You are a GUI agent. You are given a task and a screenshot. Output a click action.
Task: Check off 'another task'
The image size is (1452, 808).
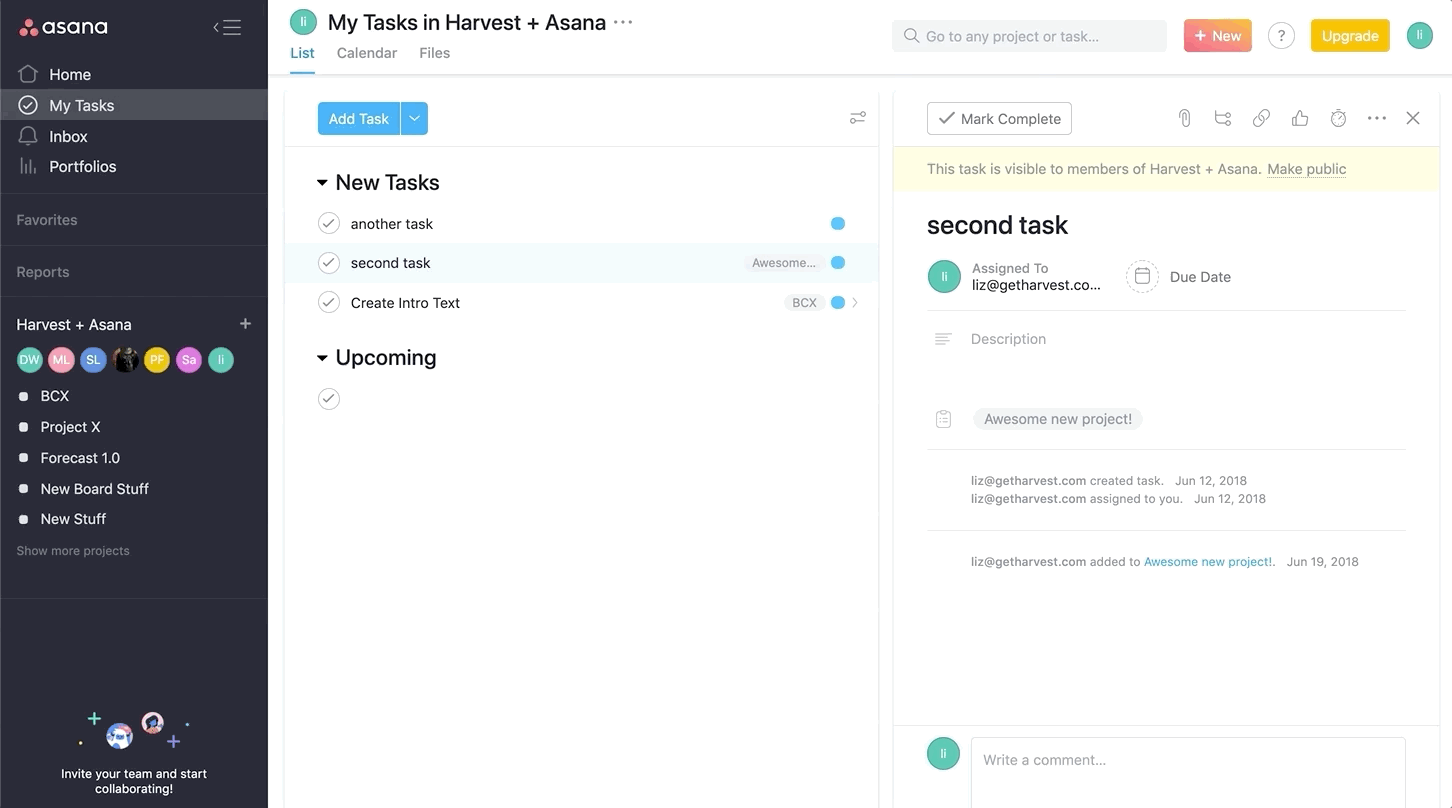(x=329, y=223)
